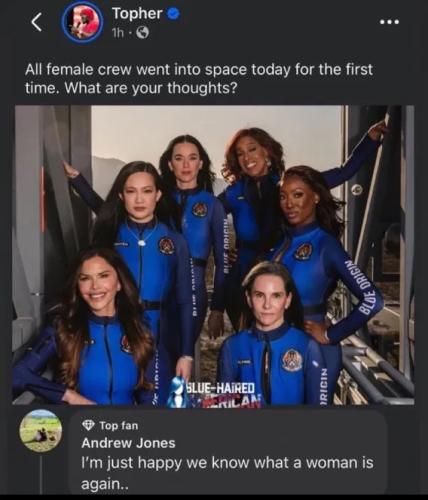Open Andrew Jones' profile name link
This screenshot has height=500, width=428.
[128, 443]
